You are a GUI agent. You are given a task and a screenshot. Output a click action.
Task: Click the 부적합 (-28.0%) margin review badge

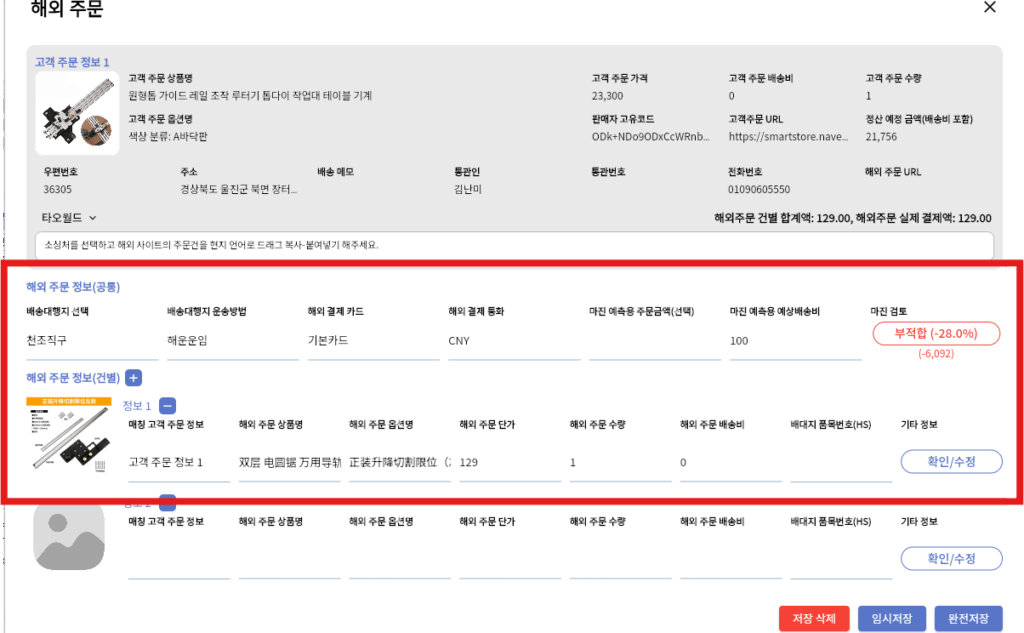(x=936, y=333)
